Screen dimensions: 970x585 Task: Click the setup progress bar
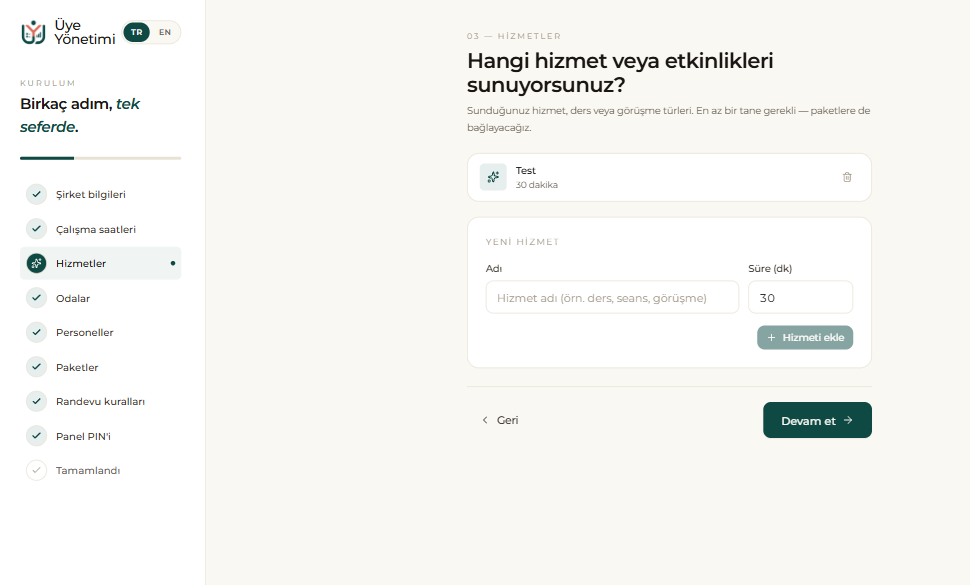100,158
